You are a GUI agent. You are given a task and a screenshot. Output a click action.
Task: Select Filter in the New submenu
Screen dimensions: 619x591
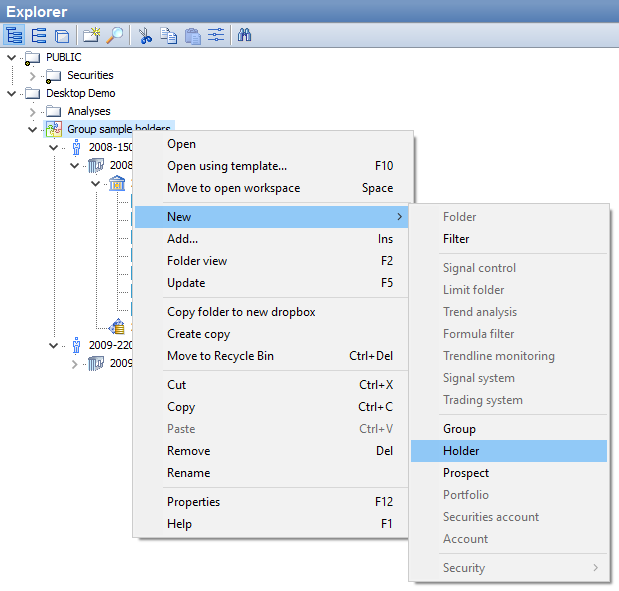pyautogui.click(x=456, y=239)
